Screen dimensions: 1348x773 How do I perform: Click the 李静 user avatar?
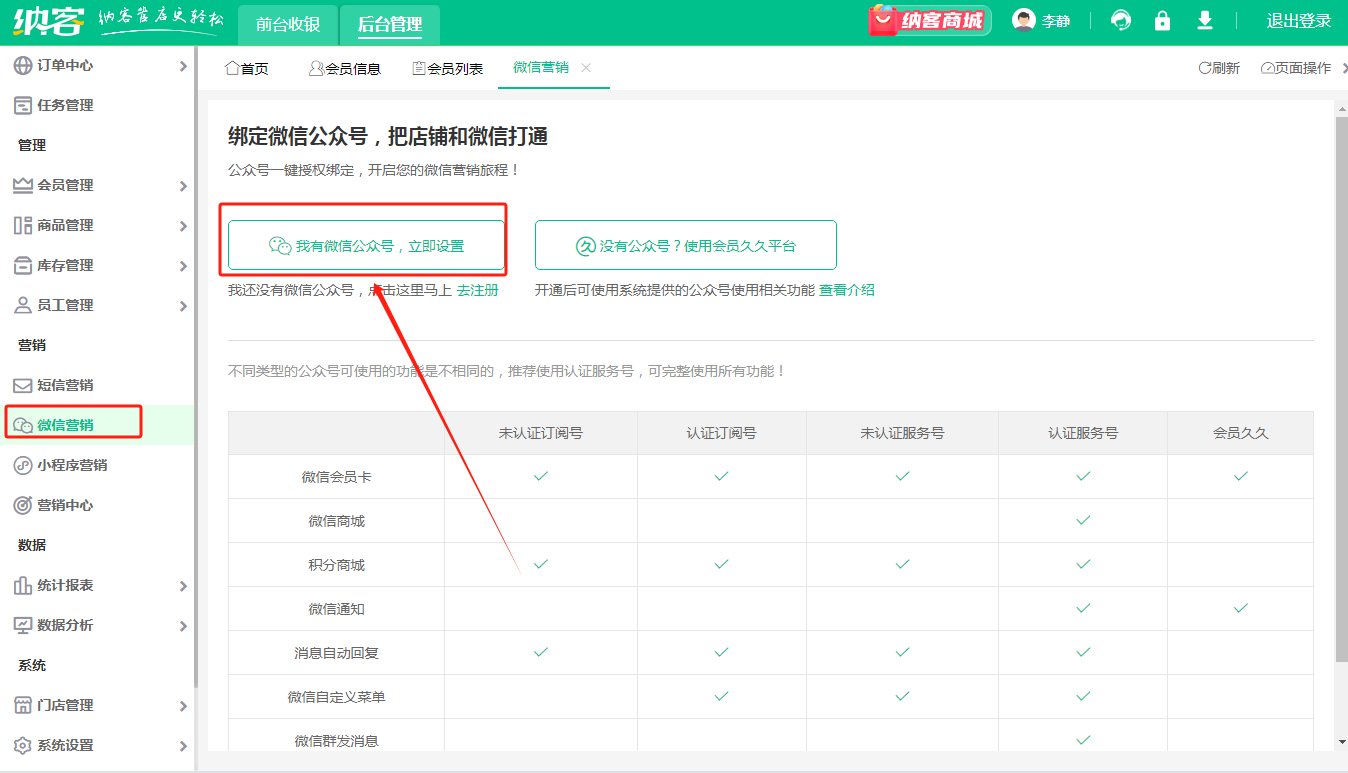click(1024, 21)
